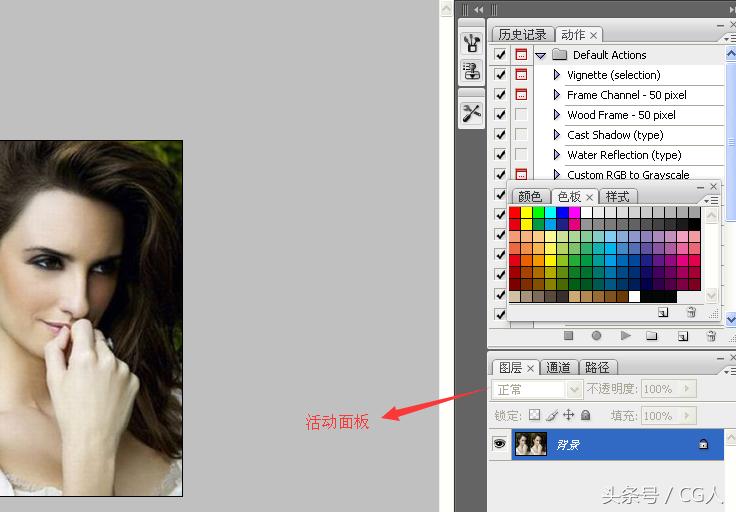This screenshot has width=736, height=512.
Task: Close the 色板 tab with its x
Action: click(x=590, y=197)
